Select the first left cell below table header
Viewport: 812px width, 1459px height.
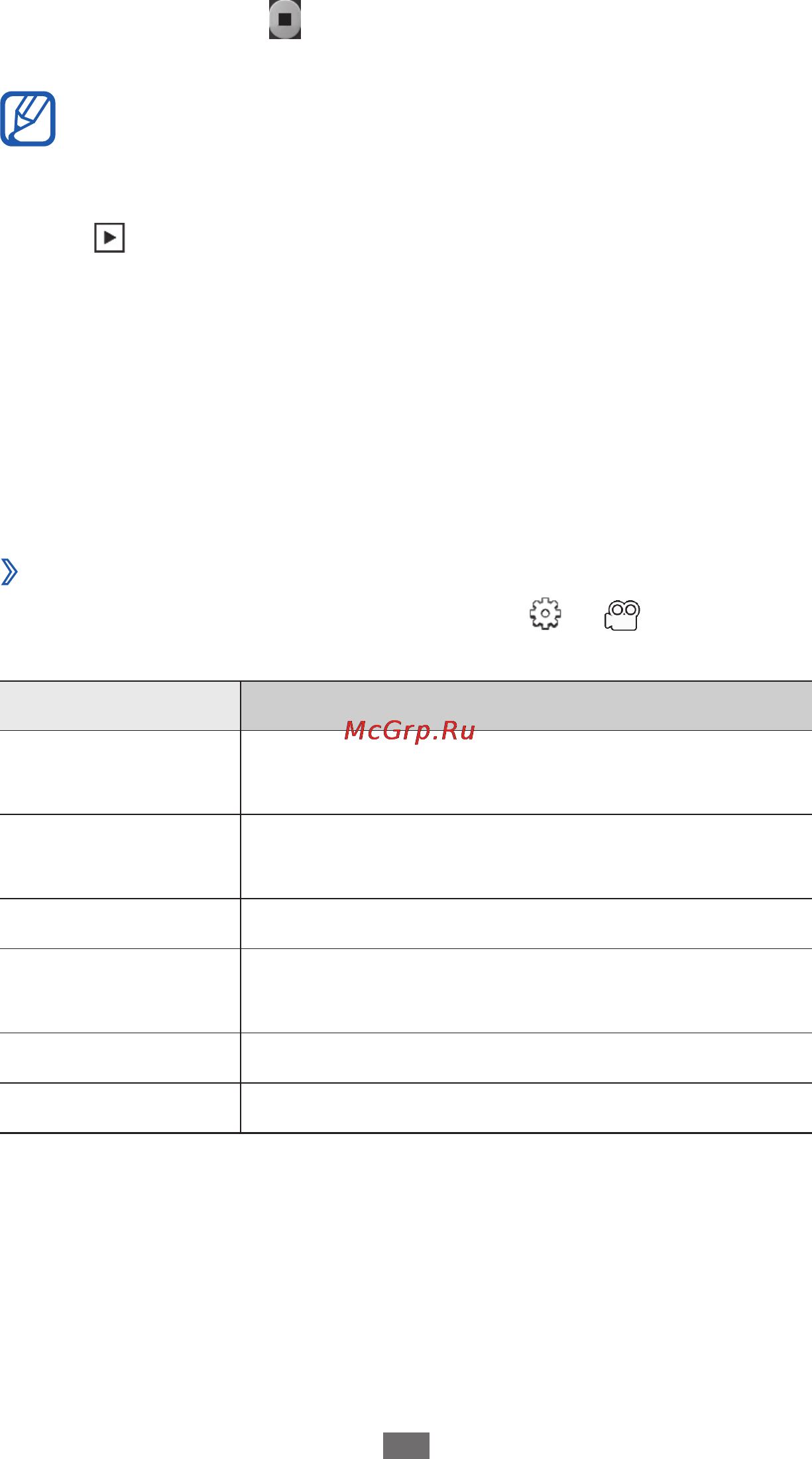tap(120, 773)
